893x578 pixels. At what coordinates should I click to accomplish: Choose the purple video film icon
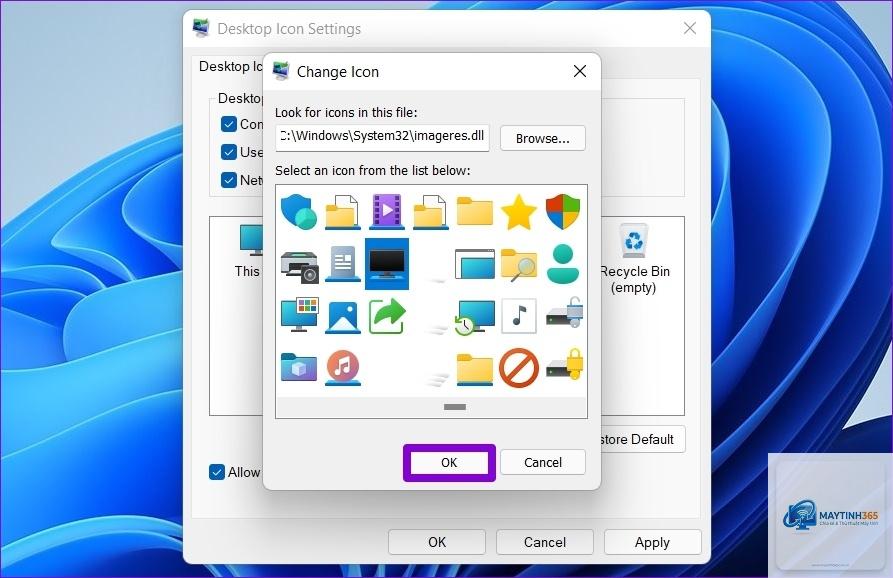387,211
